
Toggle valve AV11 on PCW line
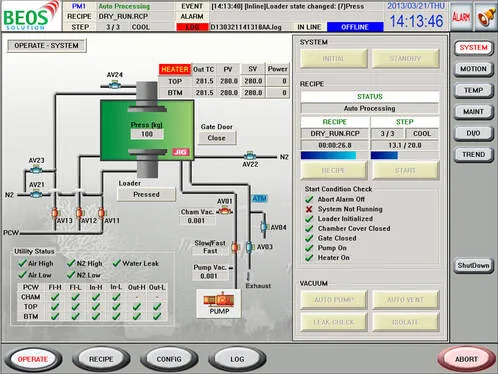[101, 213]
